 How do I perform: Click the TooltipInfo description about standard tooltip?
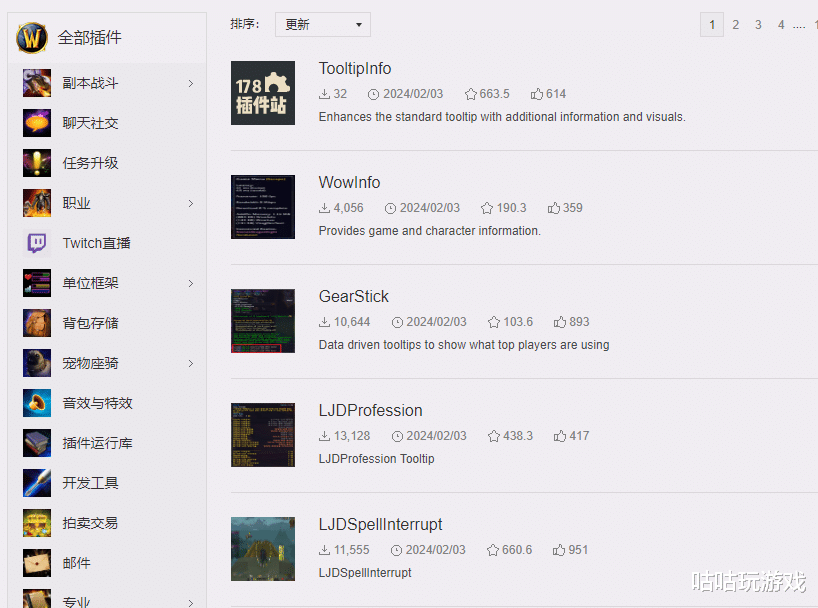(502, 117)
